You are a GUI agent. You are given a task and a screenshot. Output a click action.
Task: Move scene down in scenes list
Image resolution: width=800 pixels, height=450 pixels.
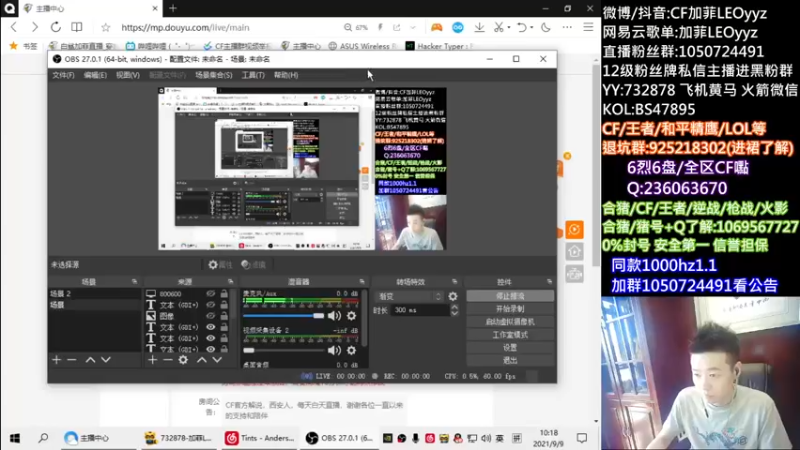[x=106, y=360]
